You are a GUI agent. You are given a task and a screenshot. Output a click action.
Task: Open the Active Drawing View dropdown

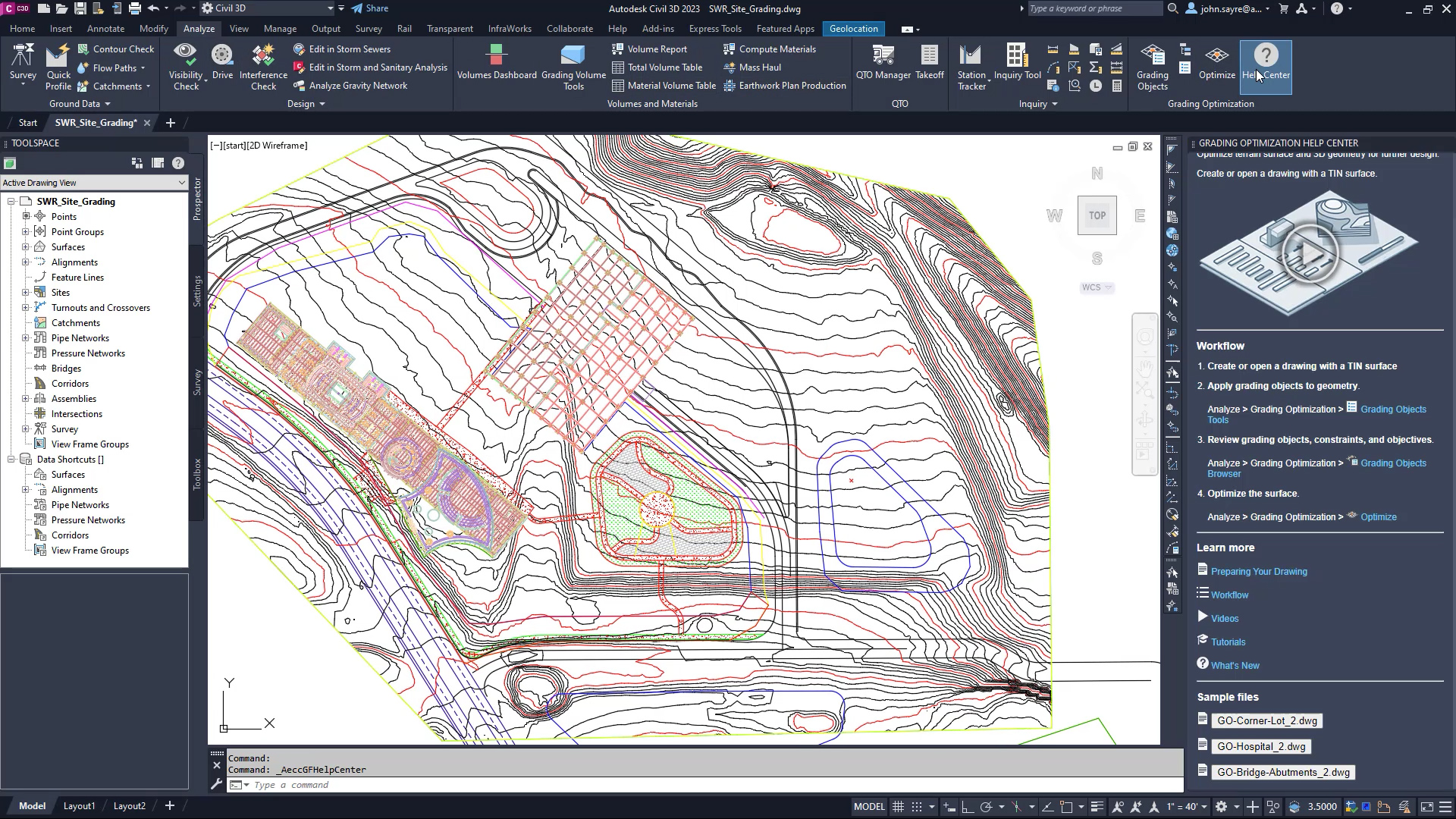(x=181, y=183)
